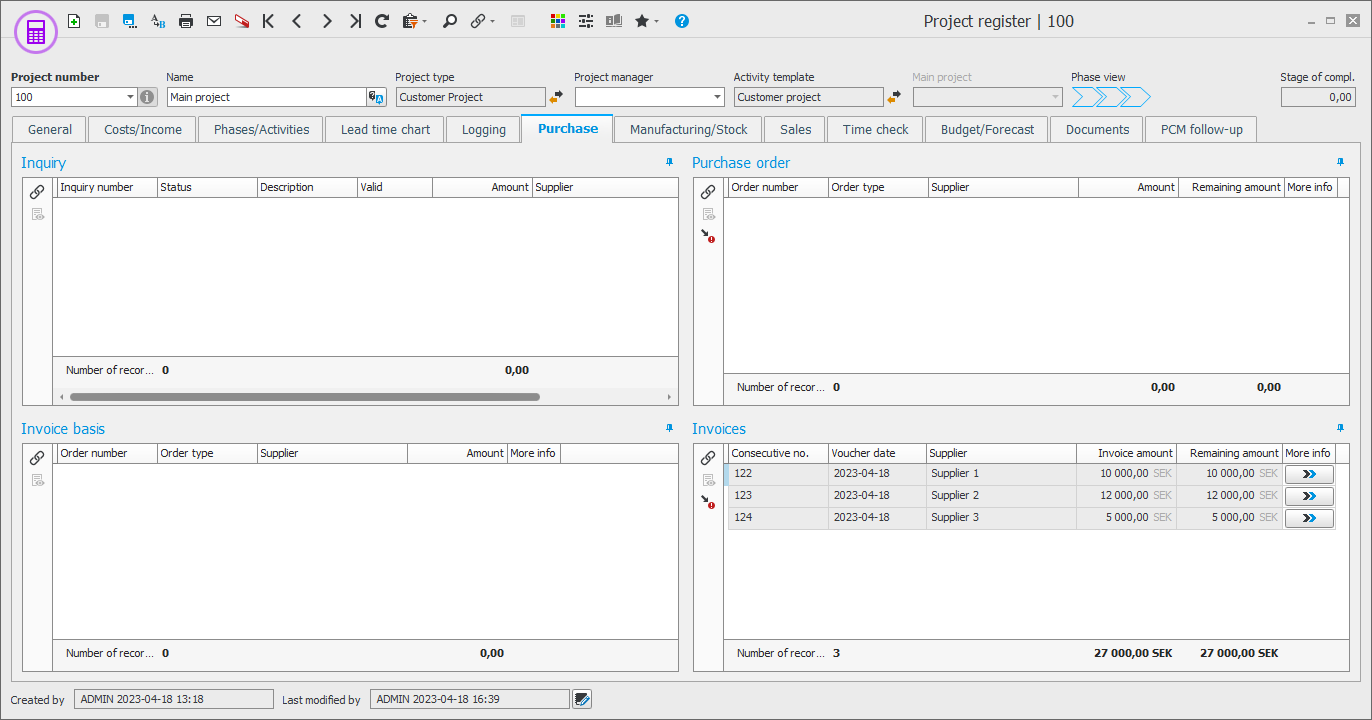1372x720 pixels.
Task: Go to the first record
Action: 269,20
